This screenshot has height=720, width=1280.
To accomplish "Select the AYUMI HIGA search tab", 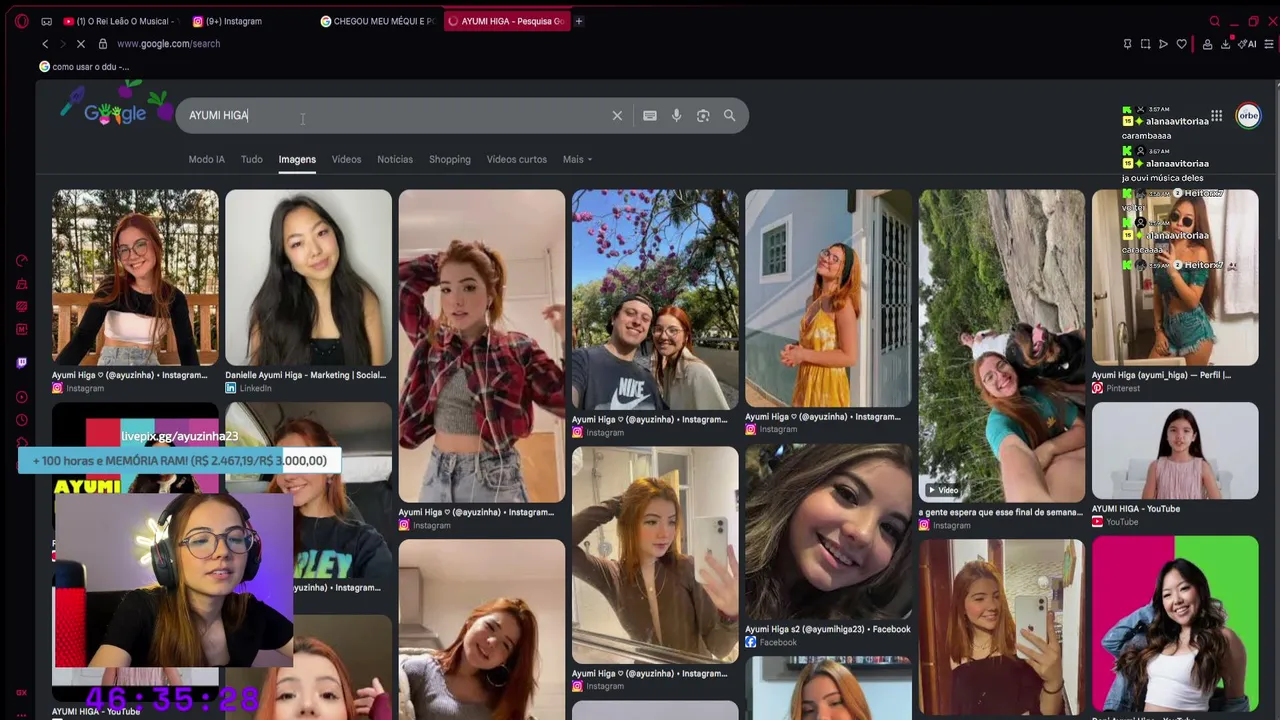I will click(506, 21).
